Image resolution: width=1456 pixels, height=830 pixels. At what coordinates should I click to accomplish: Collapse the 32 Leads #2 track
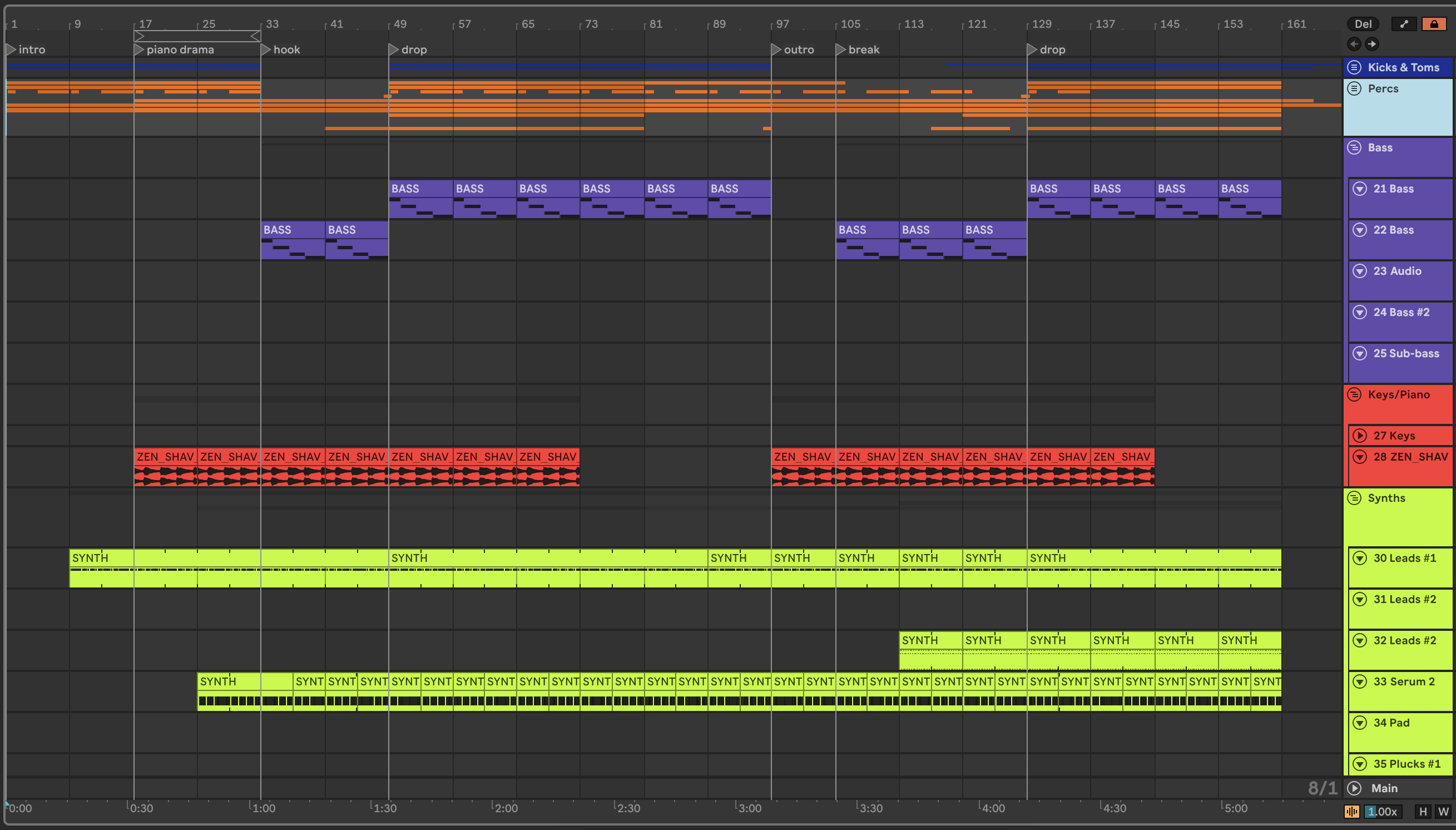point(1360,640)
